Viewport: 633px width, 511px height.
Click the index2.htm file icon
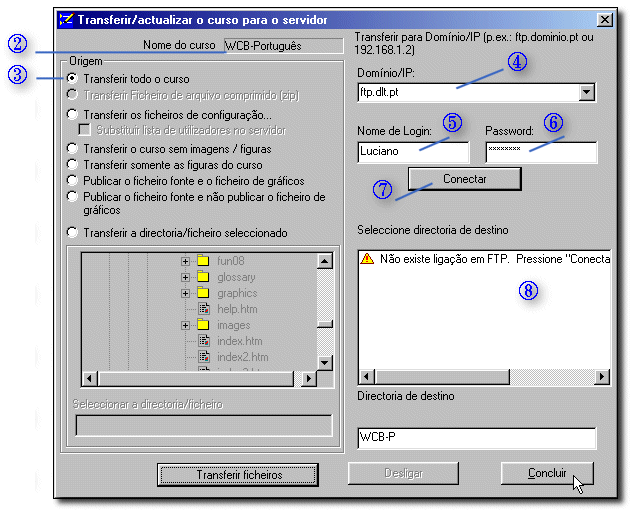(203, 357)
